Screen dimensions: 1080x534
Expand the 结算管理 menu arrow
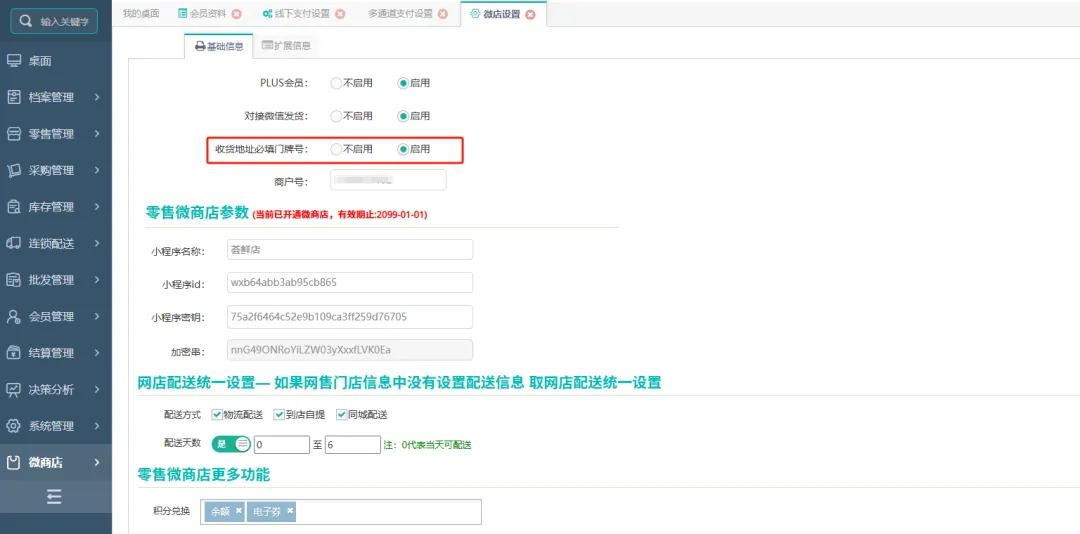pyautogui.click(x=97, y=353)
